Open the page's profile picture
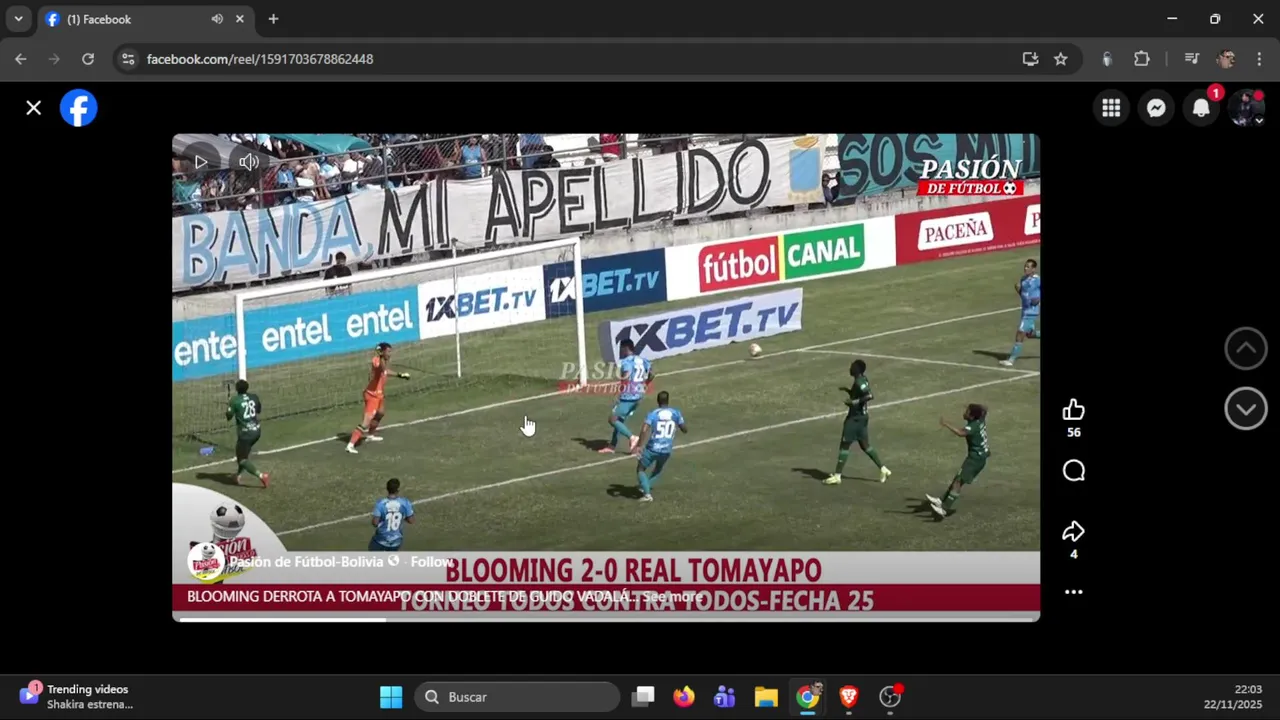Image resolution: width=1280 pixels, height=720 pixels. (x=206, y=562)
